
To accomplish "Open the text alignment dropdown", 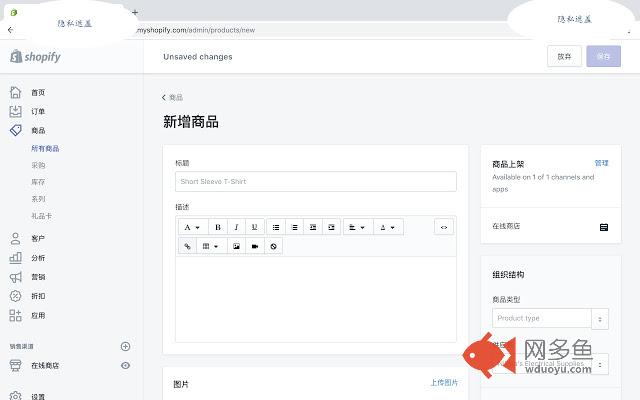I will [x=358, y=227].
